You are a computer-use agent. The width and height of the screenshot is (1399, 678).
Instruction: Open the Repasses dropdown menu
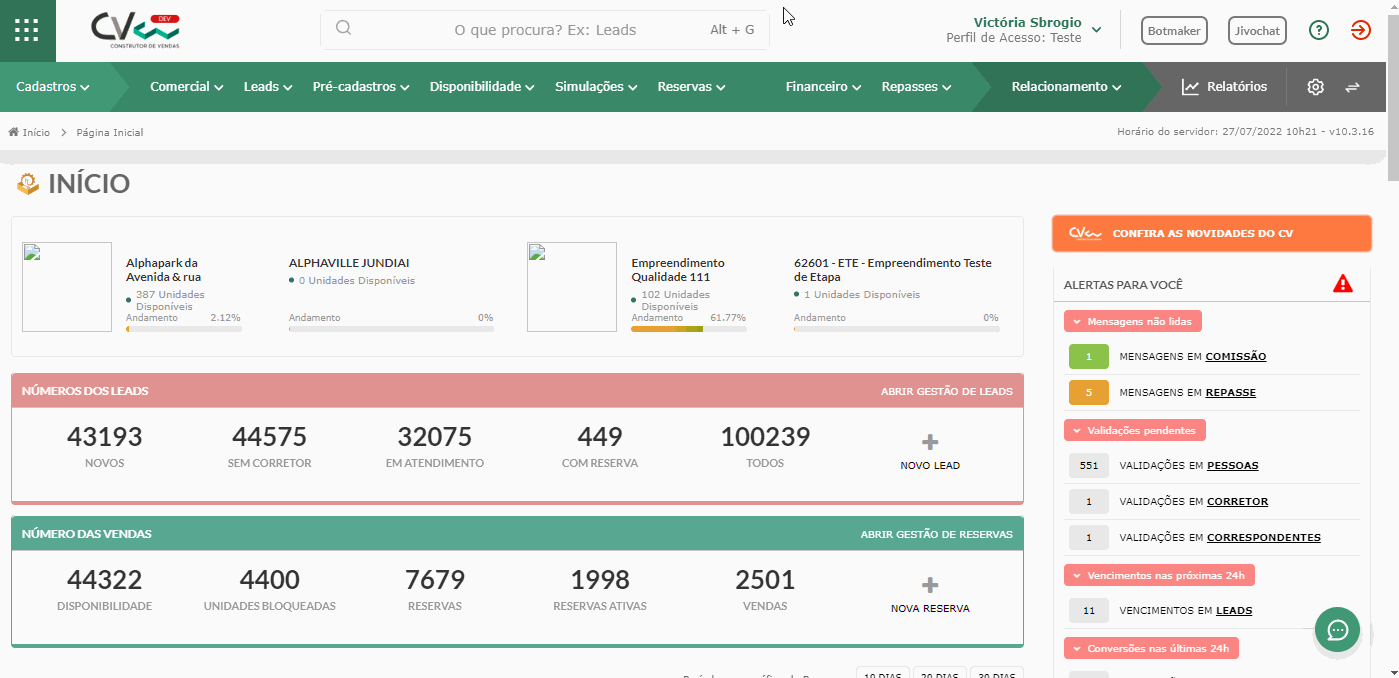[916, 87]
